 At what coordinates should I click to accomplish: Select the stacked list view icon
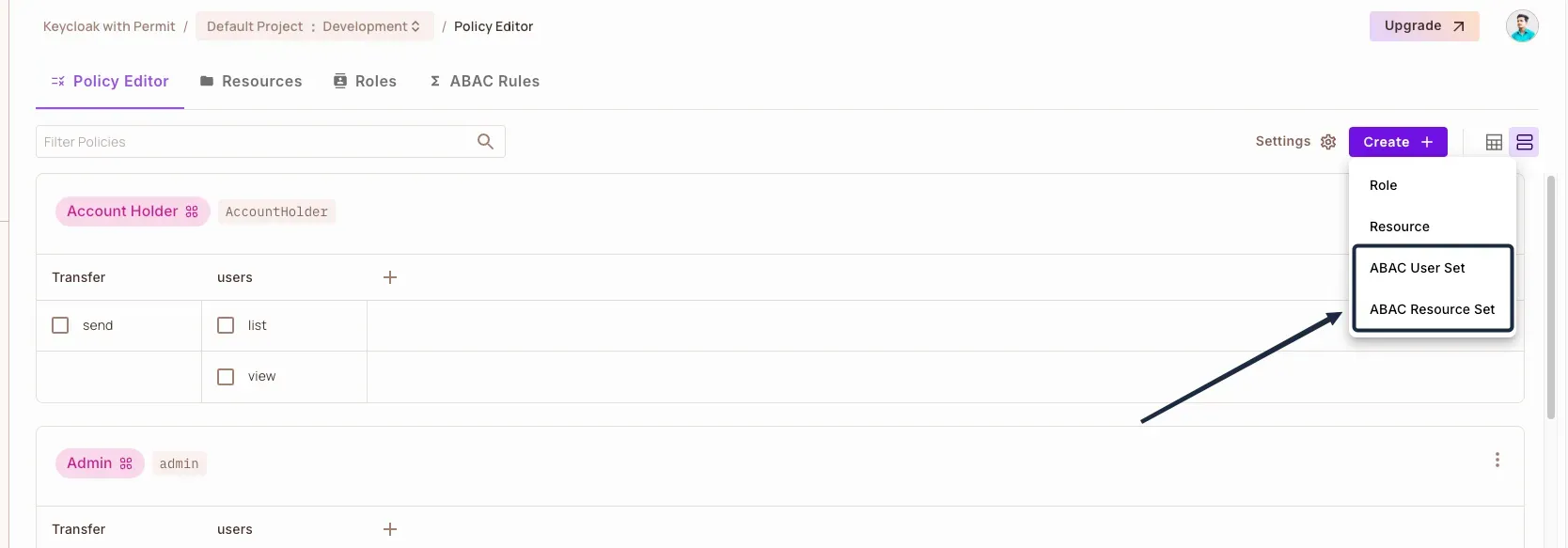1525,142
